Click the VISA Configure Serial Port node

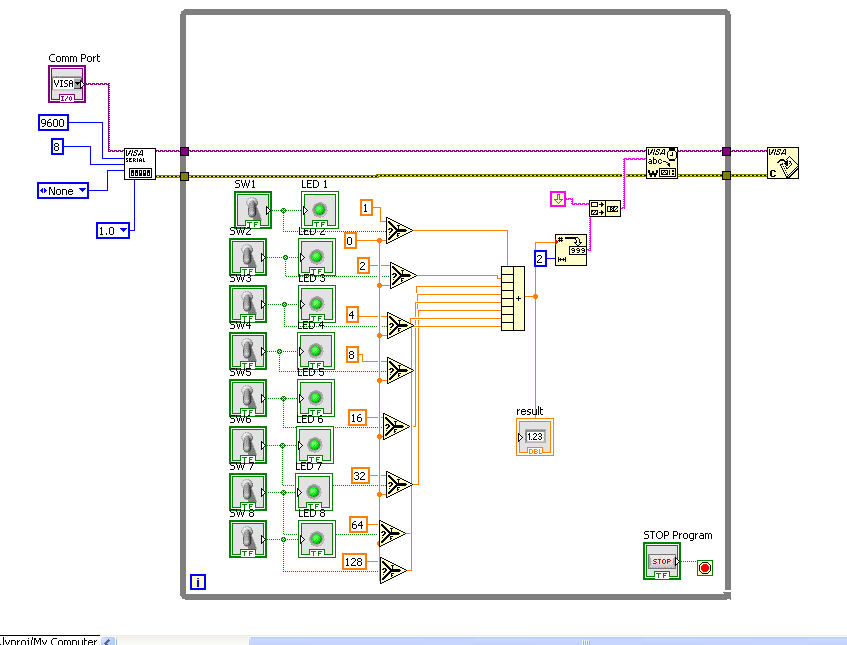point(140,164)
